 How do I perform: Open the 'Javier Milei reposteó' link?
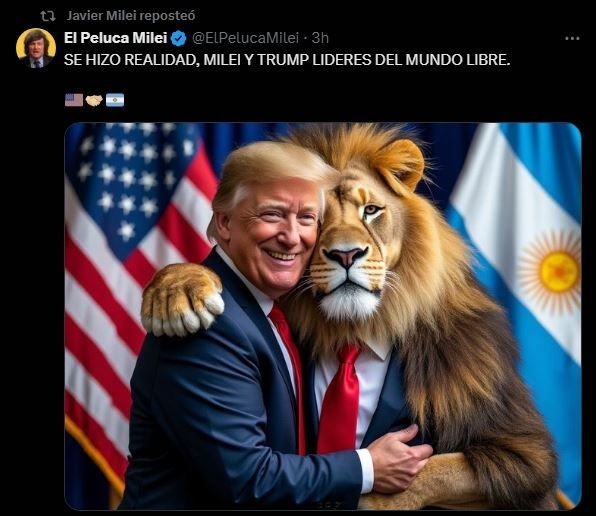pos(131,16)
